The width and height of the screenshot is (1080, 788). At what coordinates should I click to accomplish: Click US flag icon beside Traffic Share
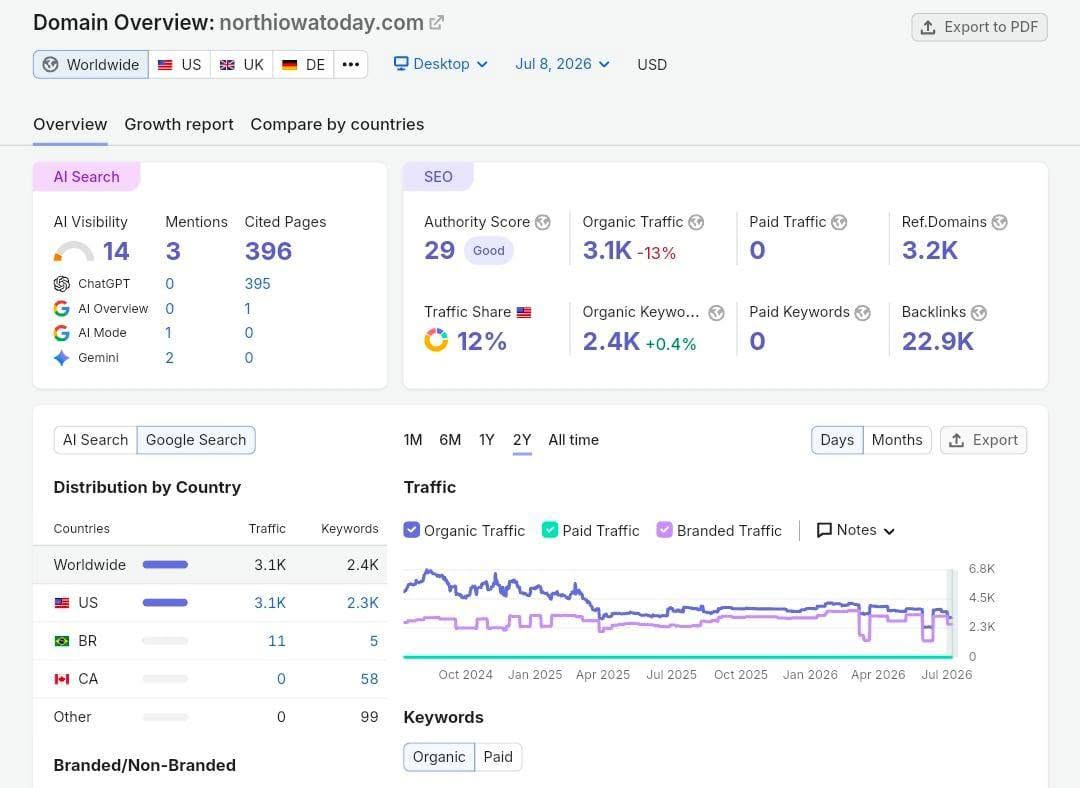524,312
